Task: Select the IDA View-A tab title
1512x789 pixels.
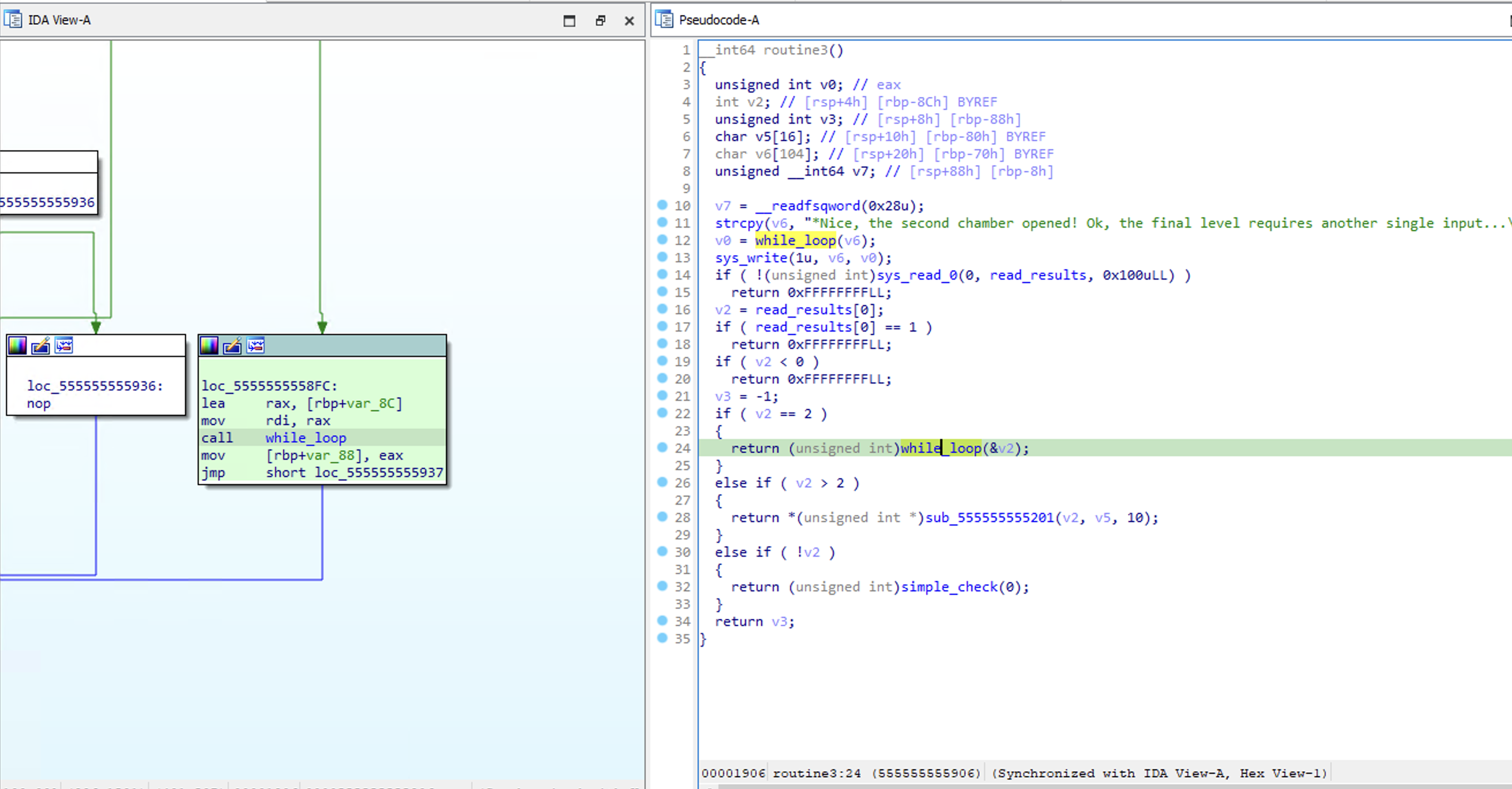Action: pos(59,20)
